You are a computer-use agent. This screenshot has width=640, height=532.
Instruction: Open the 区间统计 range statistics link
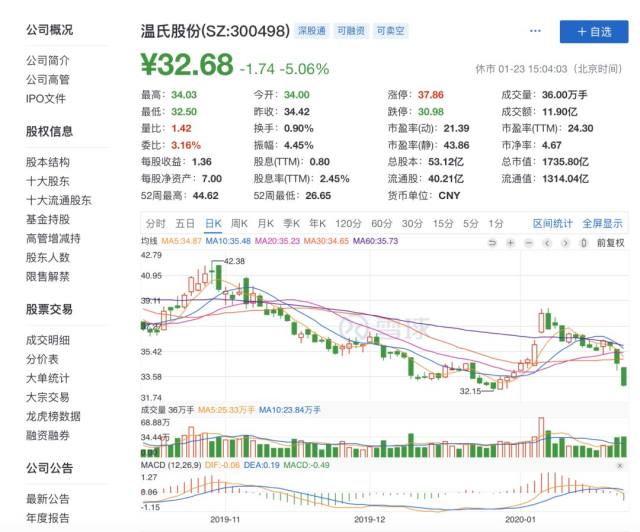553,223
